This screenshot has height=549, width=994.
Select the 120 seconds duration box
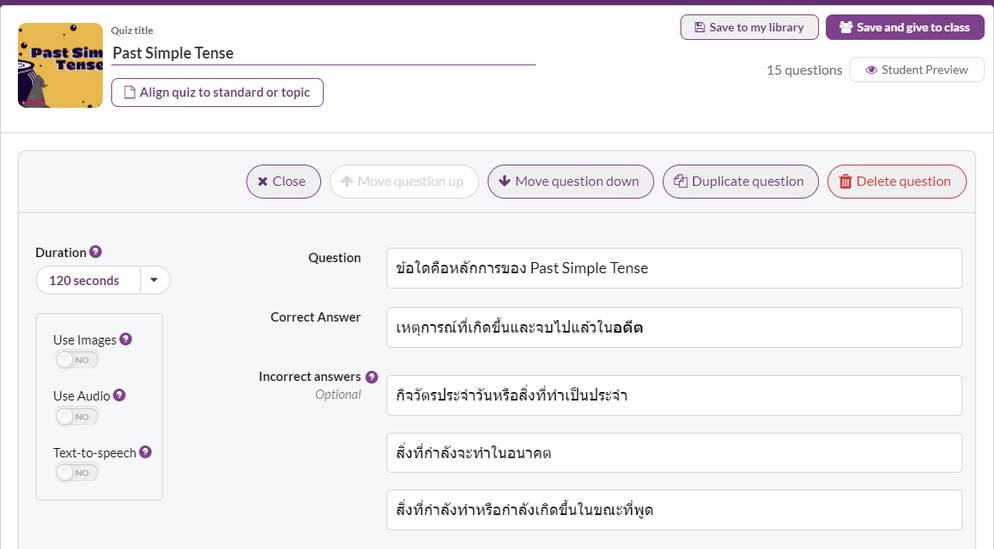pyautogui.click(x=87, y=280)
